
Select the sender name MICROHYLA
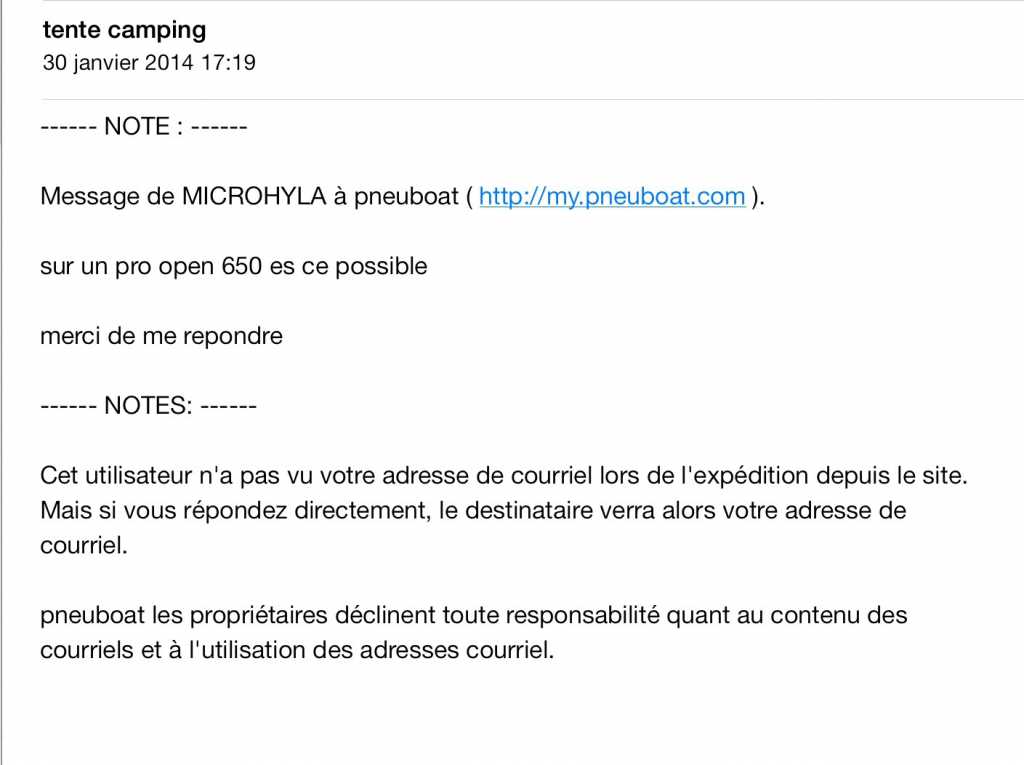tap(254, 196)
